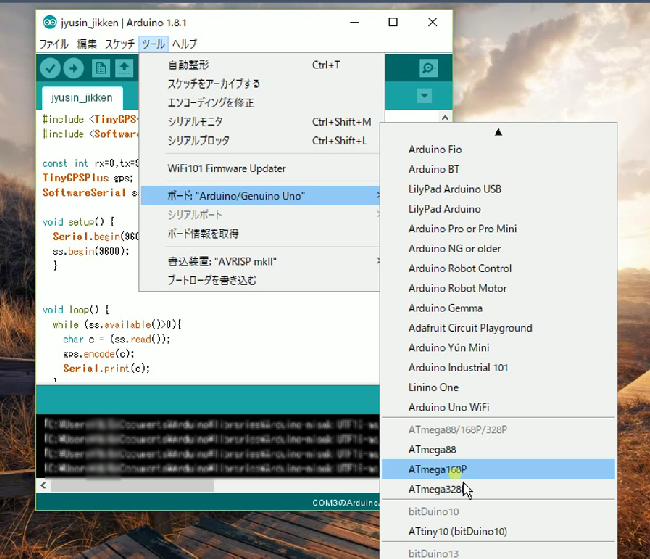Expand the 書込装置 AVRISP mkII submenu

[x=260, y=262]
